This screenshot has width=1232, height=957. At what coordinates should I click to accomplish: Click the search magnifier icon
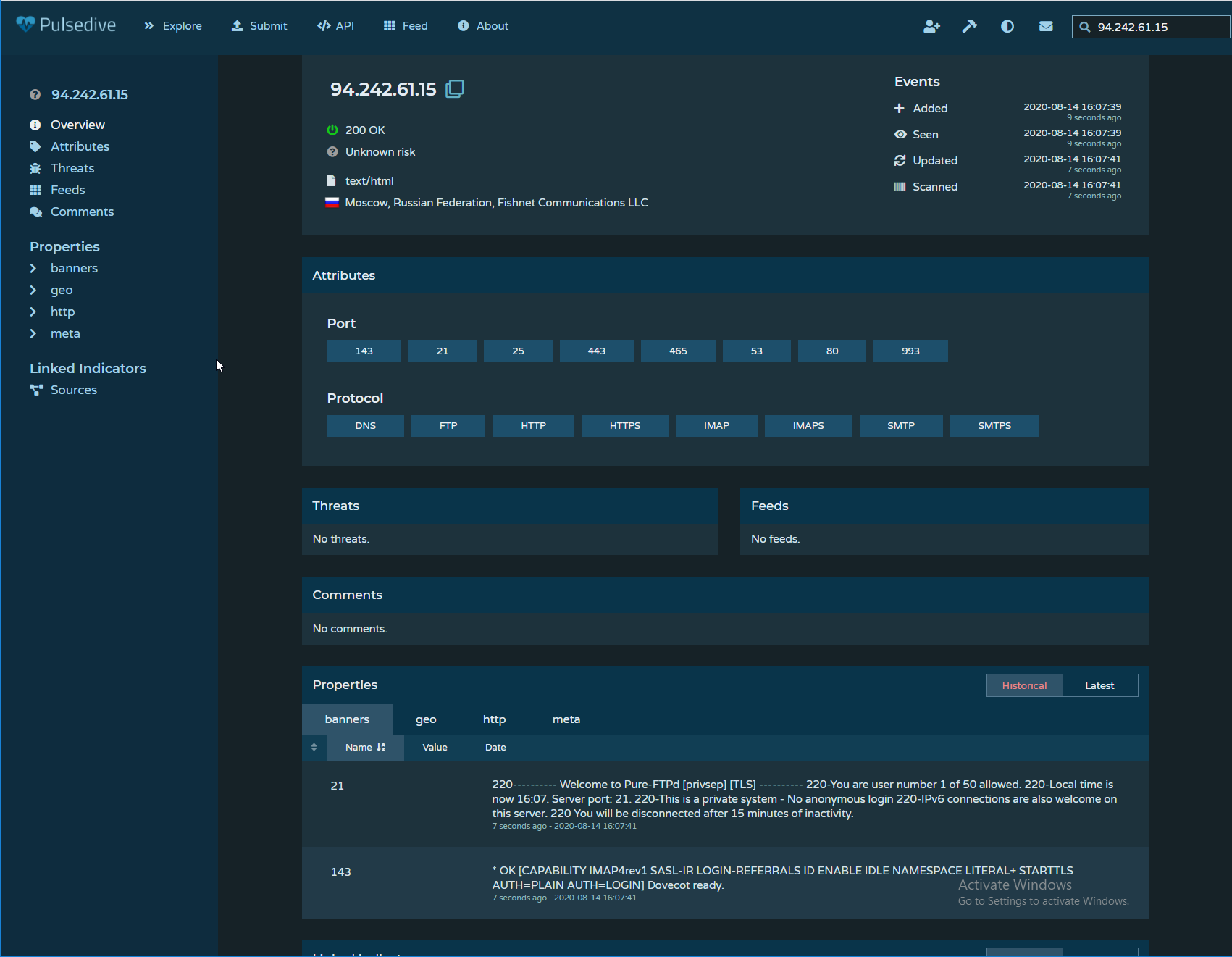click(1085, 27)
